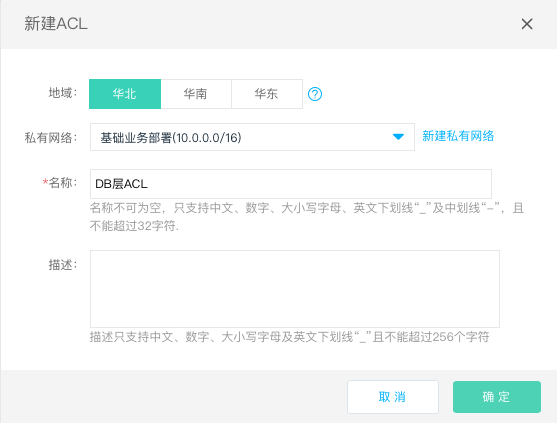Click the blue dropdown arrow in the 私有网络 field

coord(398,137)
